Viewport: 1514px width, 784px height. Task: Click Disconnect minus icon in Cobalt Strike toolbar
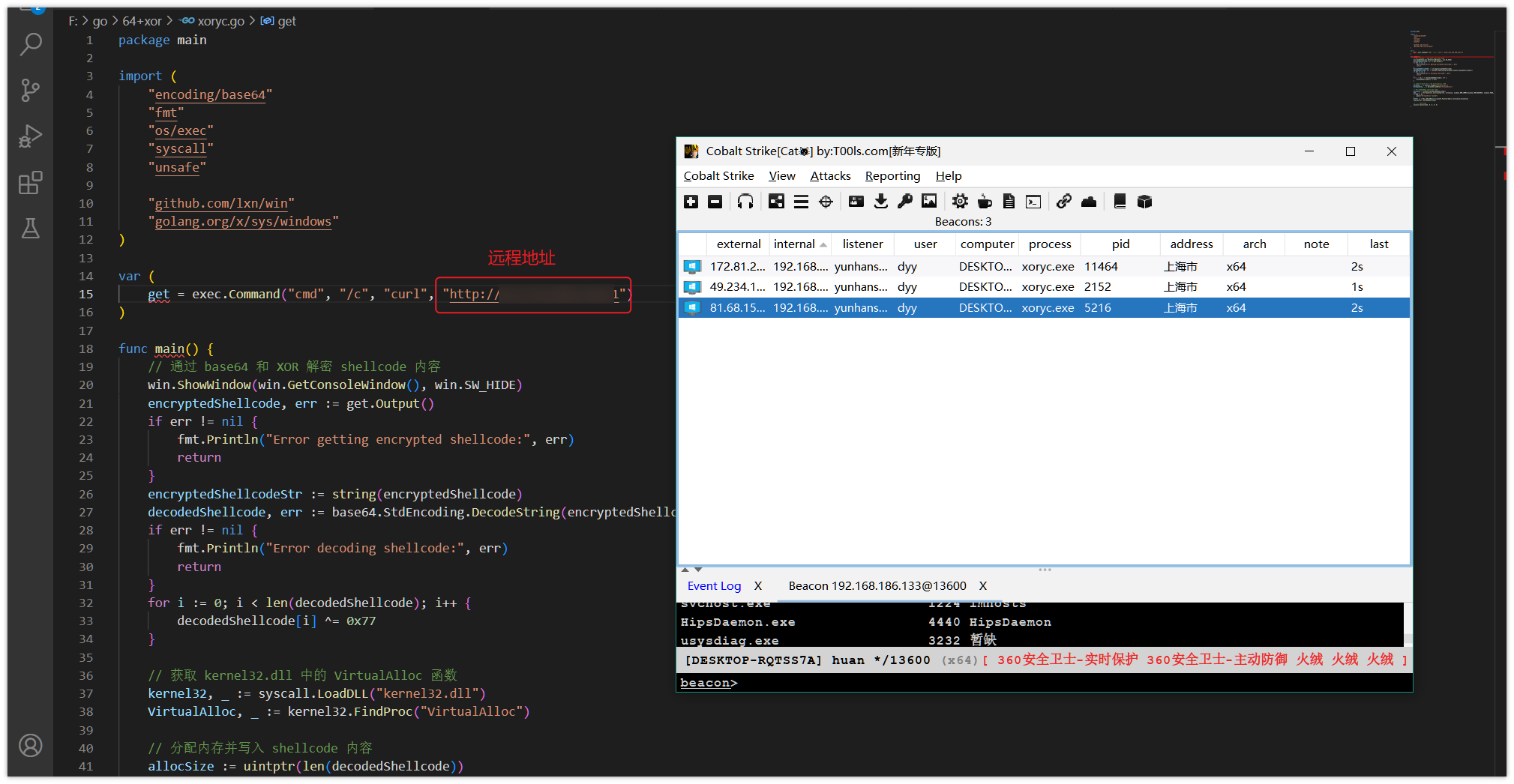(x=715, y=202)
